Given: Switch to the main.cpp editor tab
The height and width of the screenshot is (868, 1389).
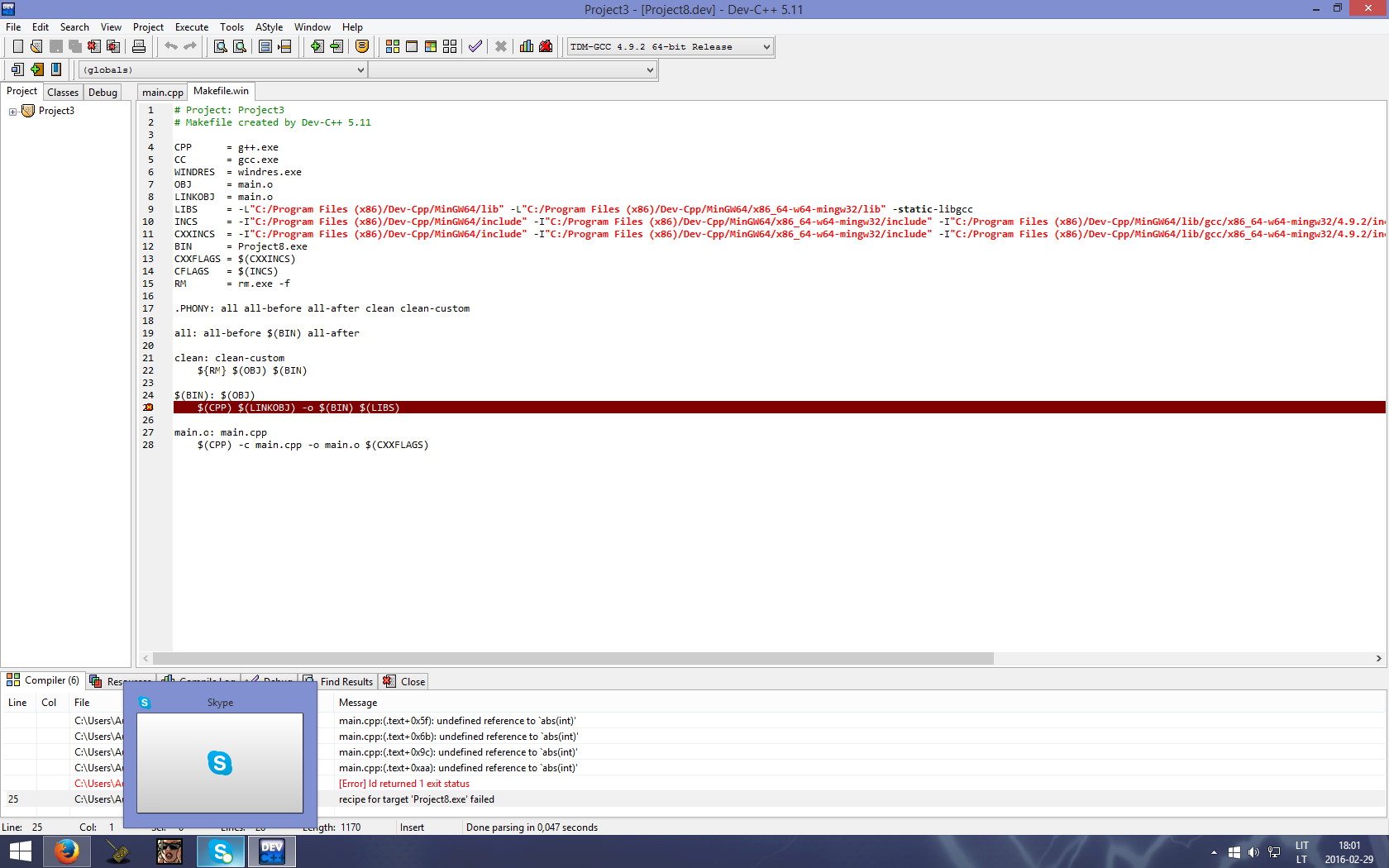Looking at the screenshot, I should pyautogui.click(x=162, y=92).
